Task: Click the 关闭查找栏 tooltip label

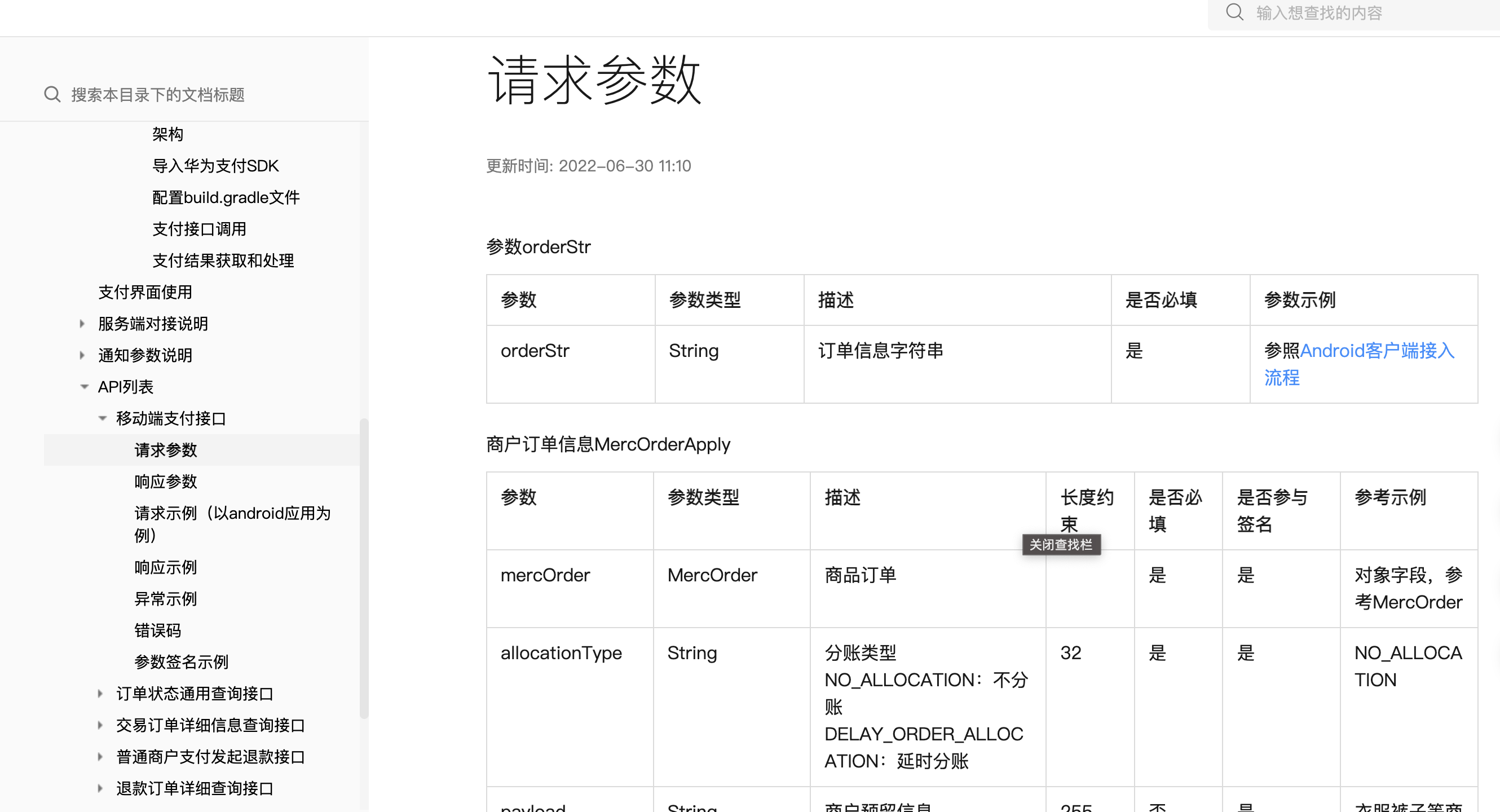Action: 1061,544
